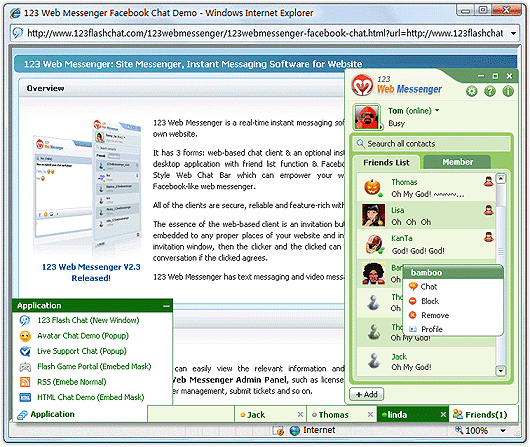
Task: Open RSS (Emebe Normal) link
Action: click(x=72, y=382)
